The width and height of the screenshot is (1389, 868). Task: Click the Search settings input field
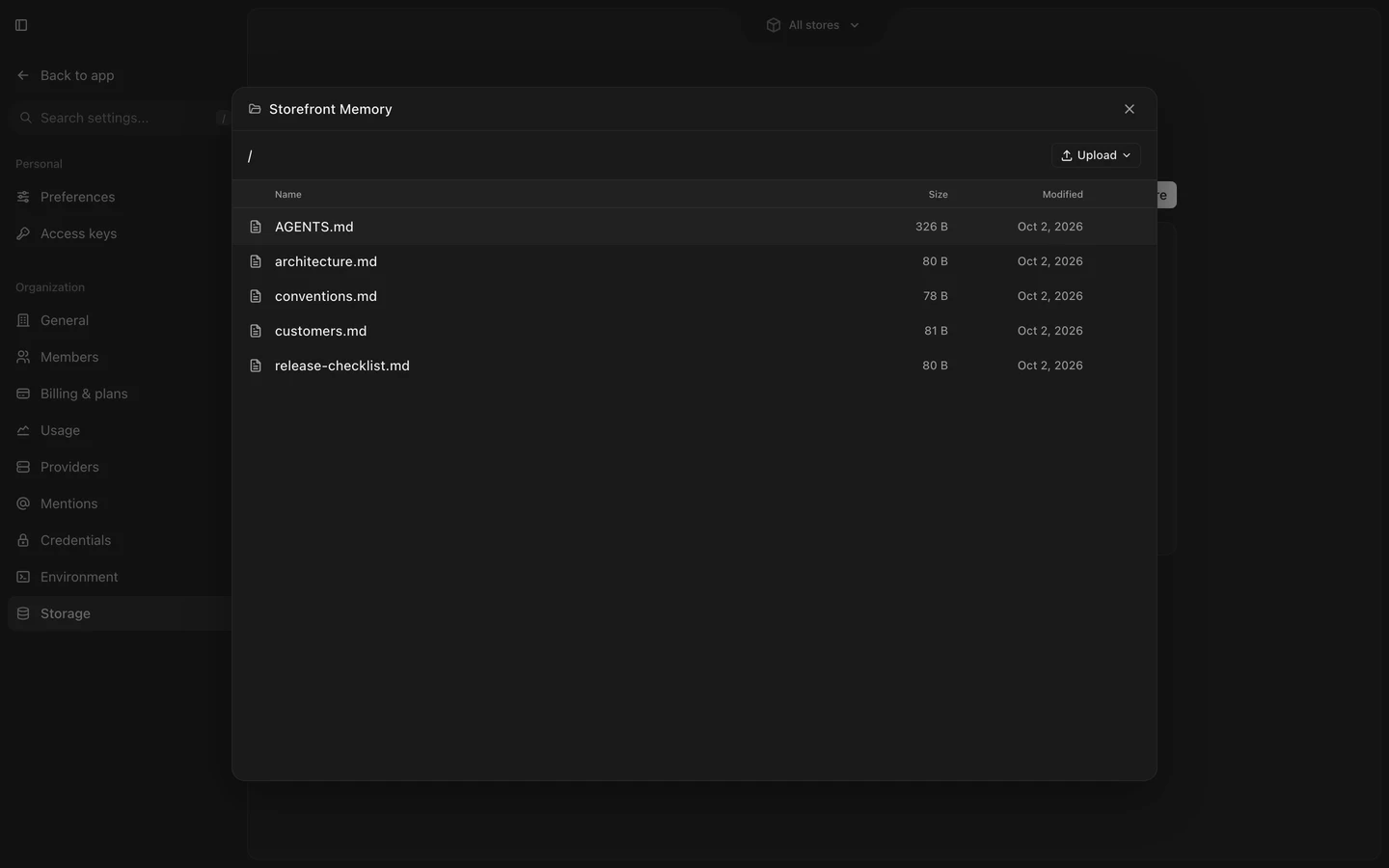point(121,118)
